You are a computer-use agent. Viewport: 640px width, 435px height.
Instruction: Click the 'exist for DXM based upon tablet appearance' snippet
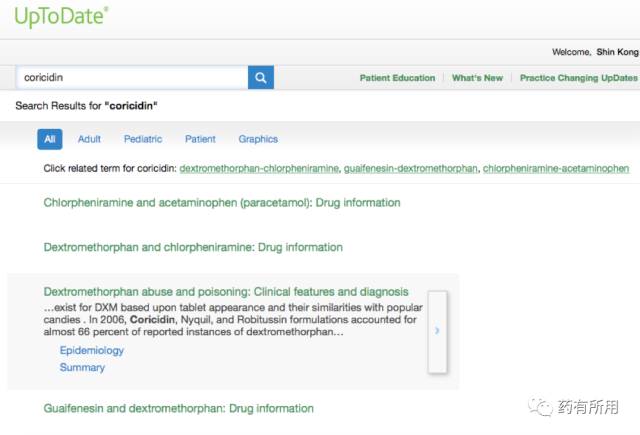click(233, 320)
